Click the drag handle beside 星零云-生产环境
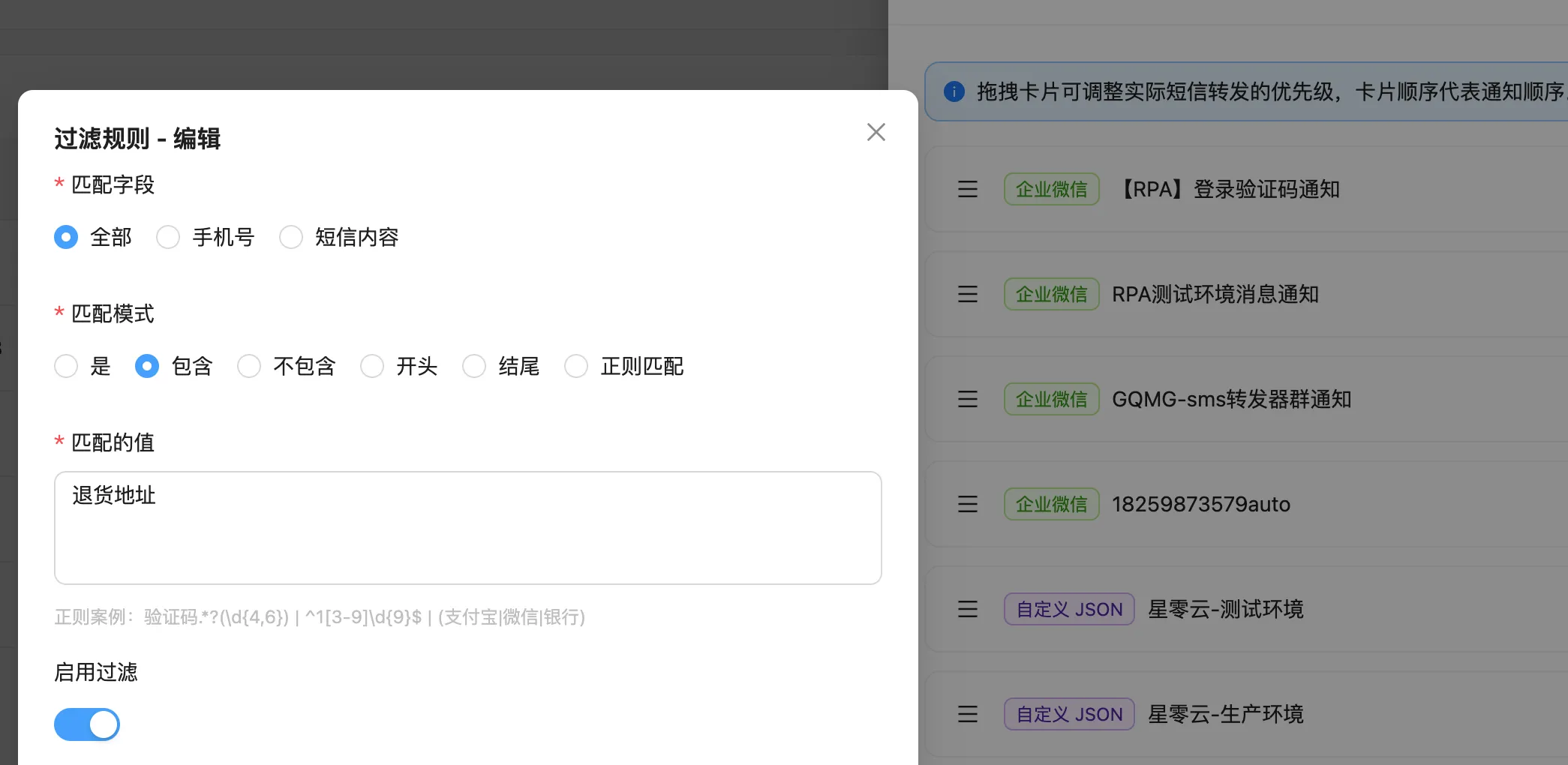1568x765 pixels. click(x=967, y=714)
